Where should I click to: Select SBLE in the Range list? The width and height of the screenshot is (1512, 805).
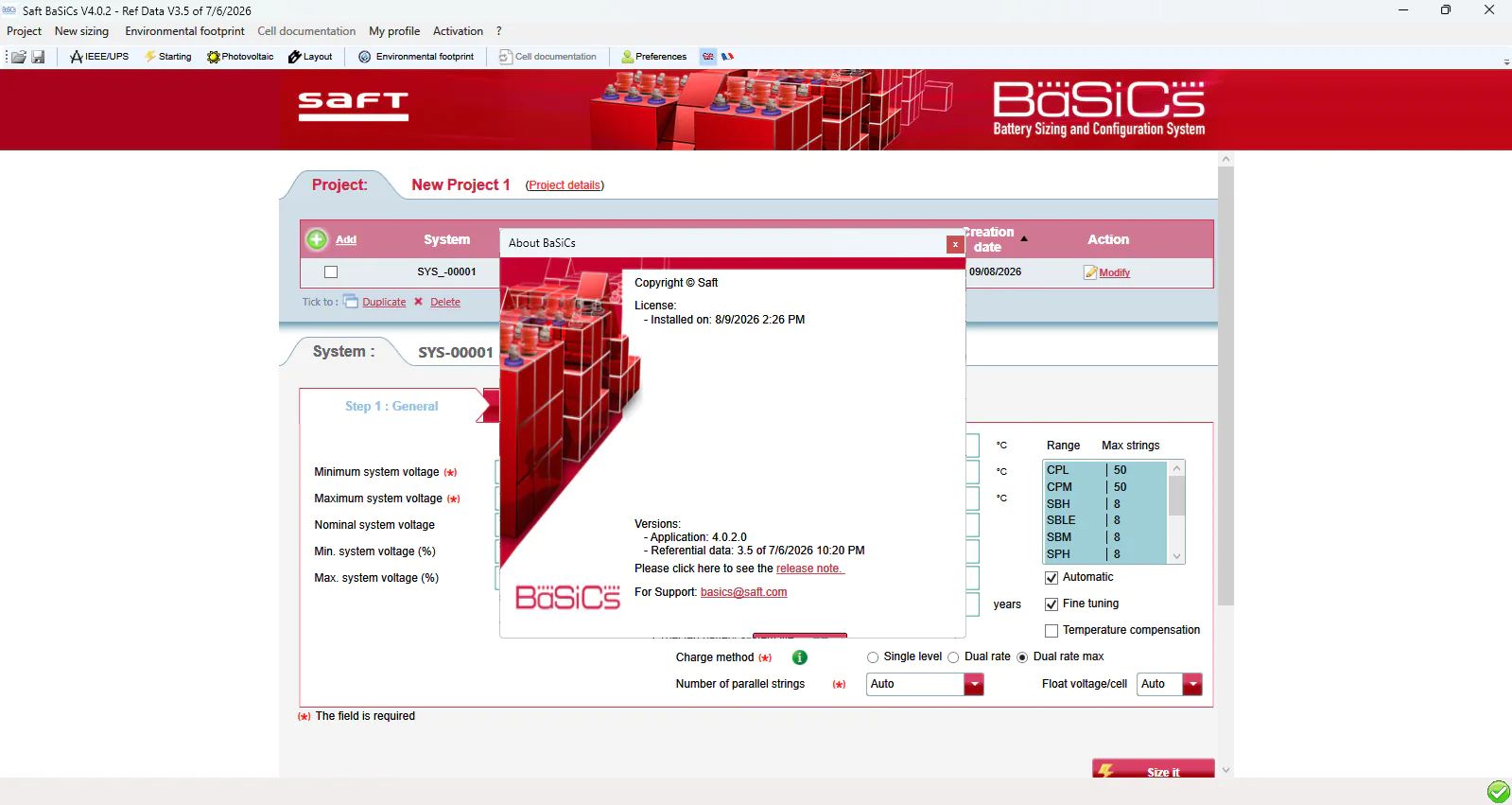(x=1105, y=520)
